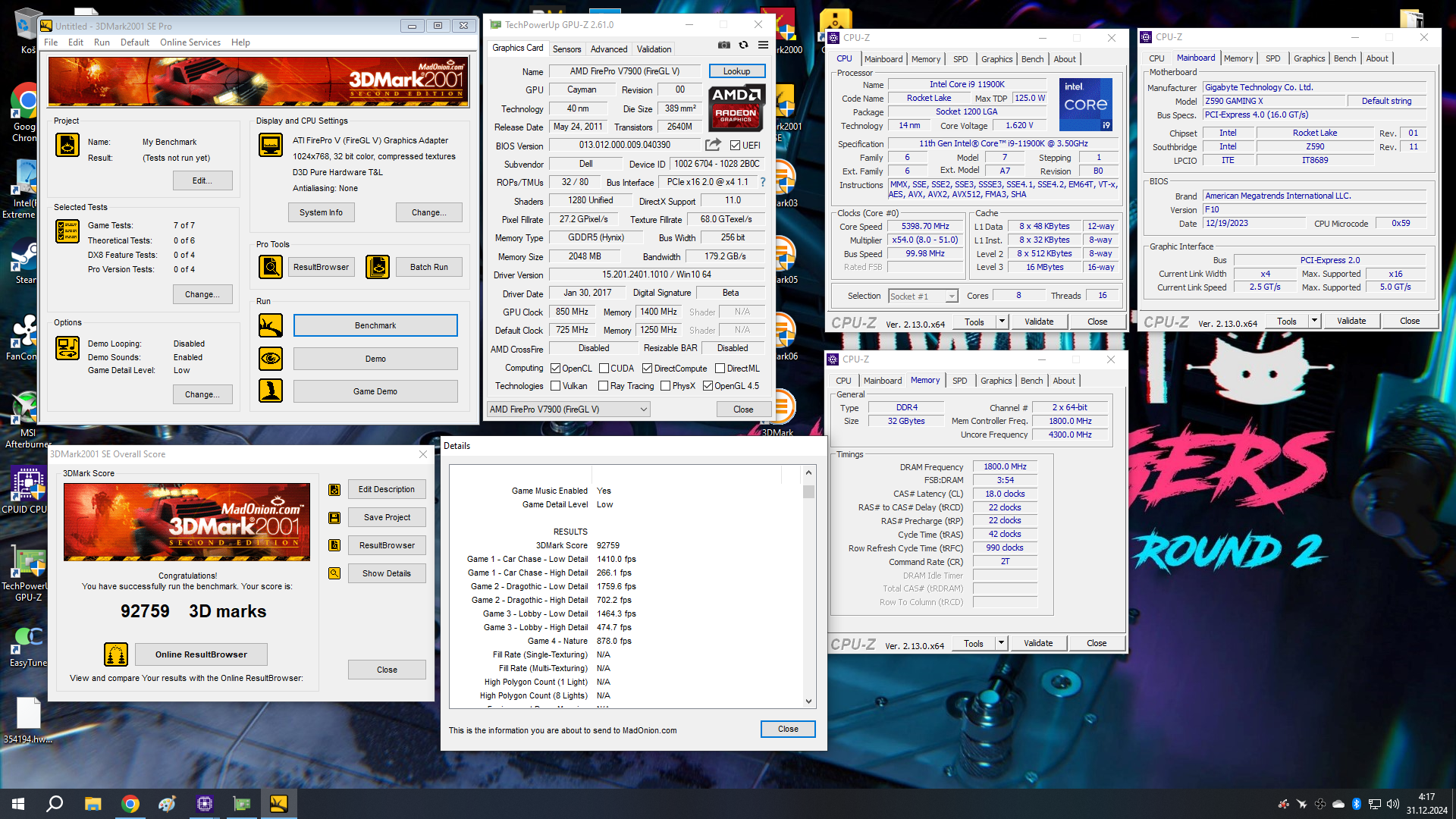The image size is (1456, 819).
Task: Click Benchmark run icon
Action: pyautogui.click(x=271, y=325)
